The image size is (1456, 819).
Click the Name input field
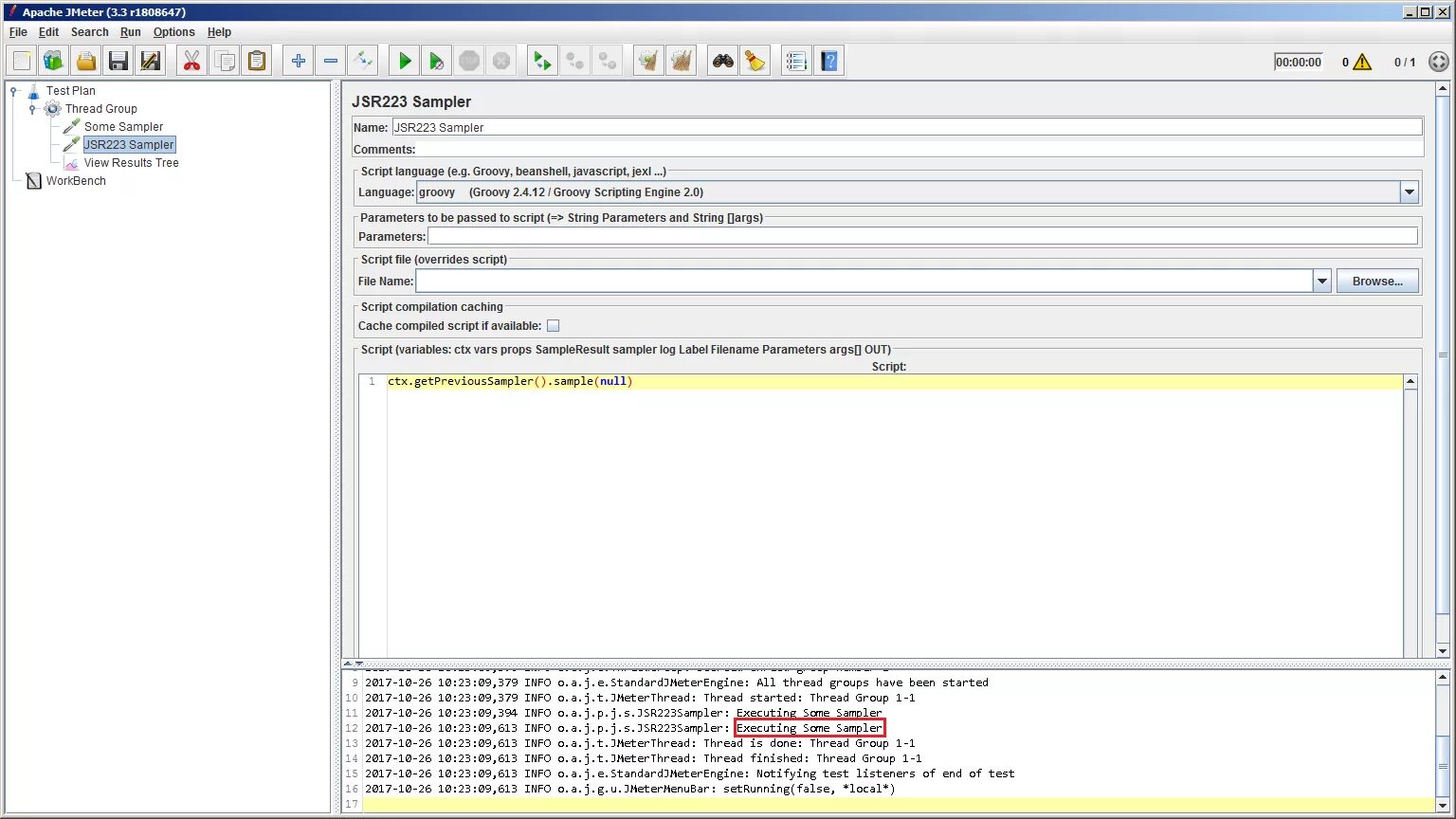907,127
